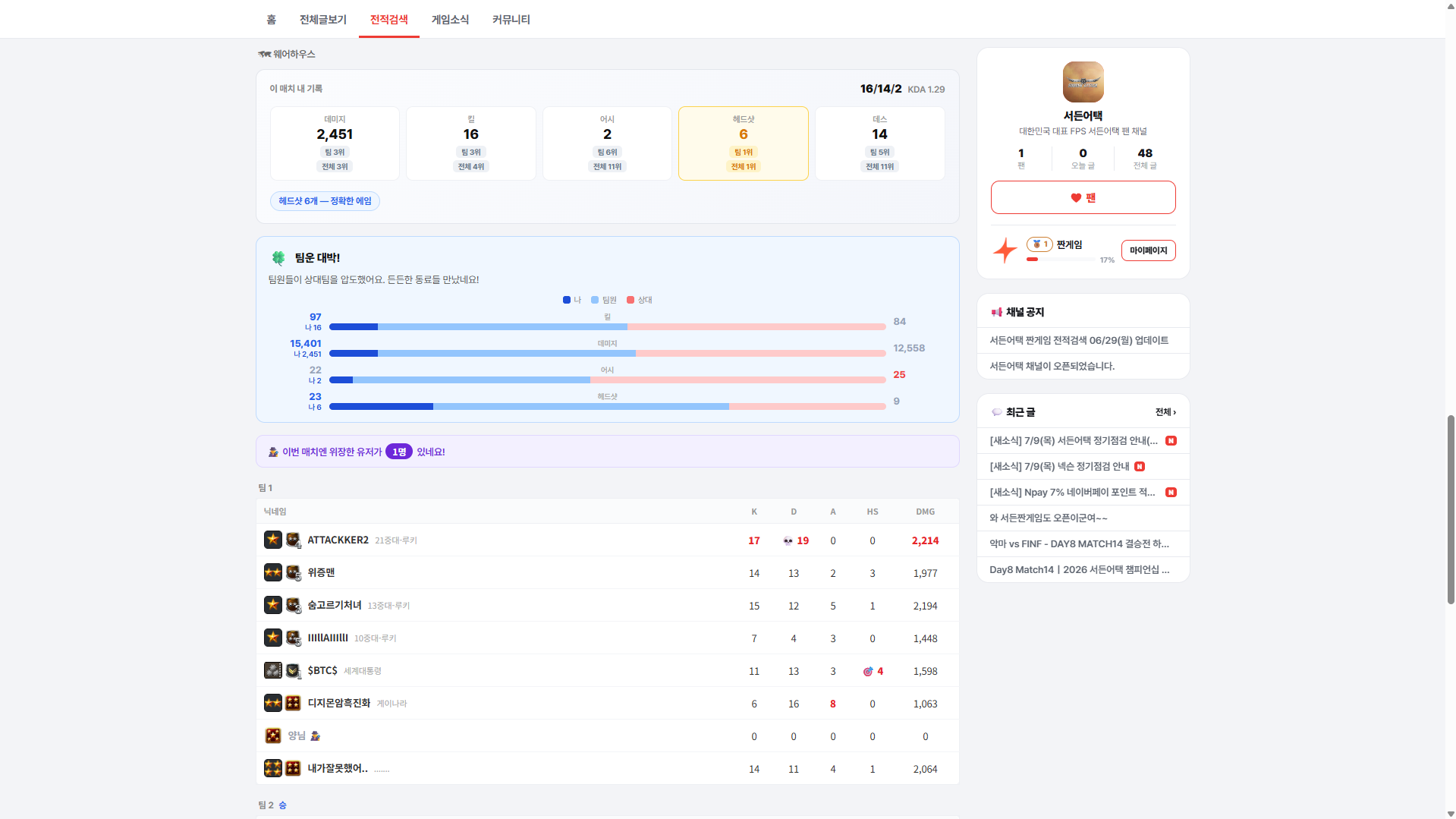Click the skull icon next to 19 deaths
The width and height of the screenshot is (1456, 819).
[x=788, y=541]
